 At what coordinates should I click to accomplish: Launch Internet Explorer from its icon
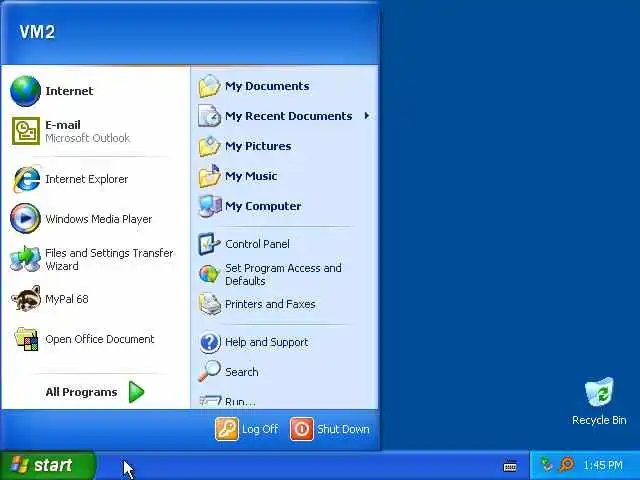pyautogui.click(x=26, y=179)
